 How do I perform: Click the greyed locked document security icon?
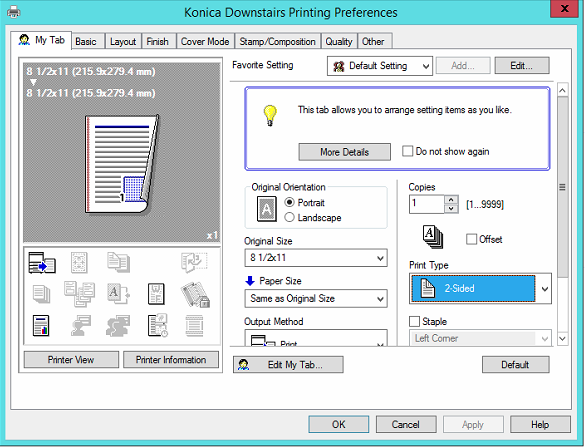195,294
